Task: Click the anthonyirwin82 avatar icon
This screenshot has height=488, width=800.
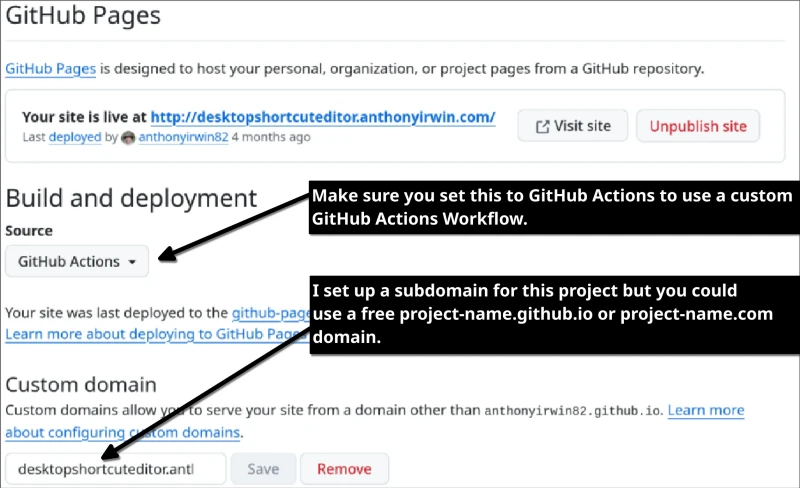Action: tap(128, 138)
